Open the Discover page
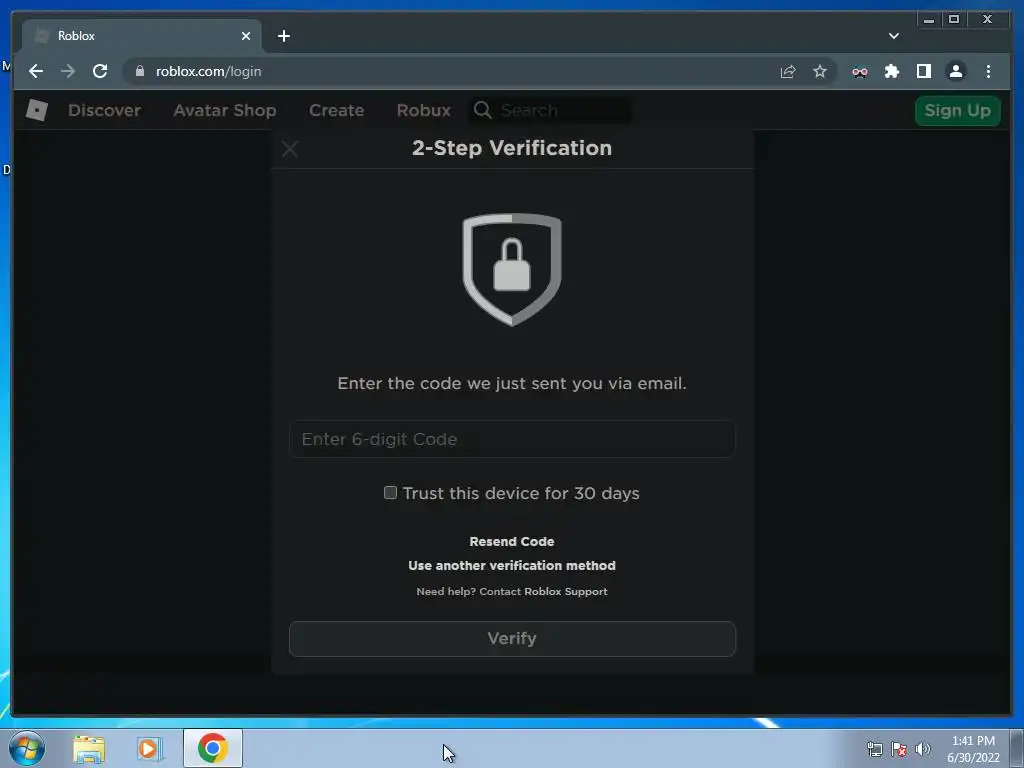The height and width of the screenshot is (768, 1024). tap(104, 110)
